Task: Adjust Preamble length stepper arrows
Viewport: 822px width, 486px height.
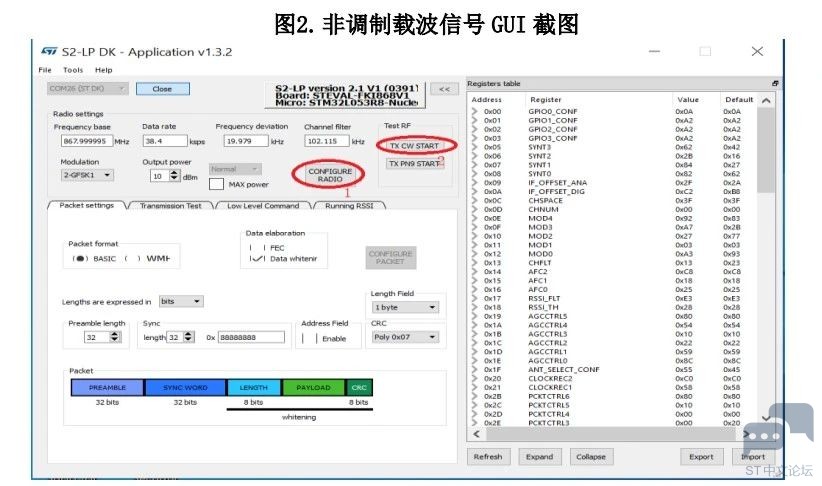Action: 115,337
